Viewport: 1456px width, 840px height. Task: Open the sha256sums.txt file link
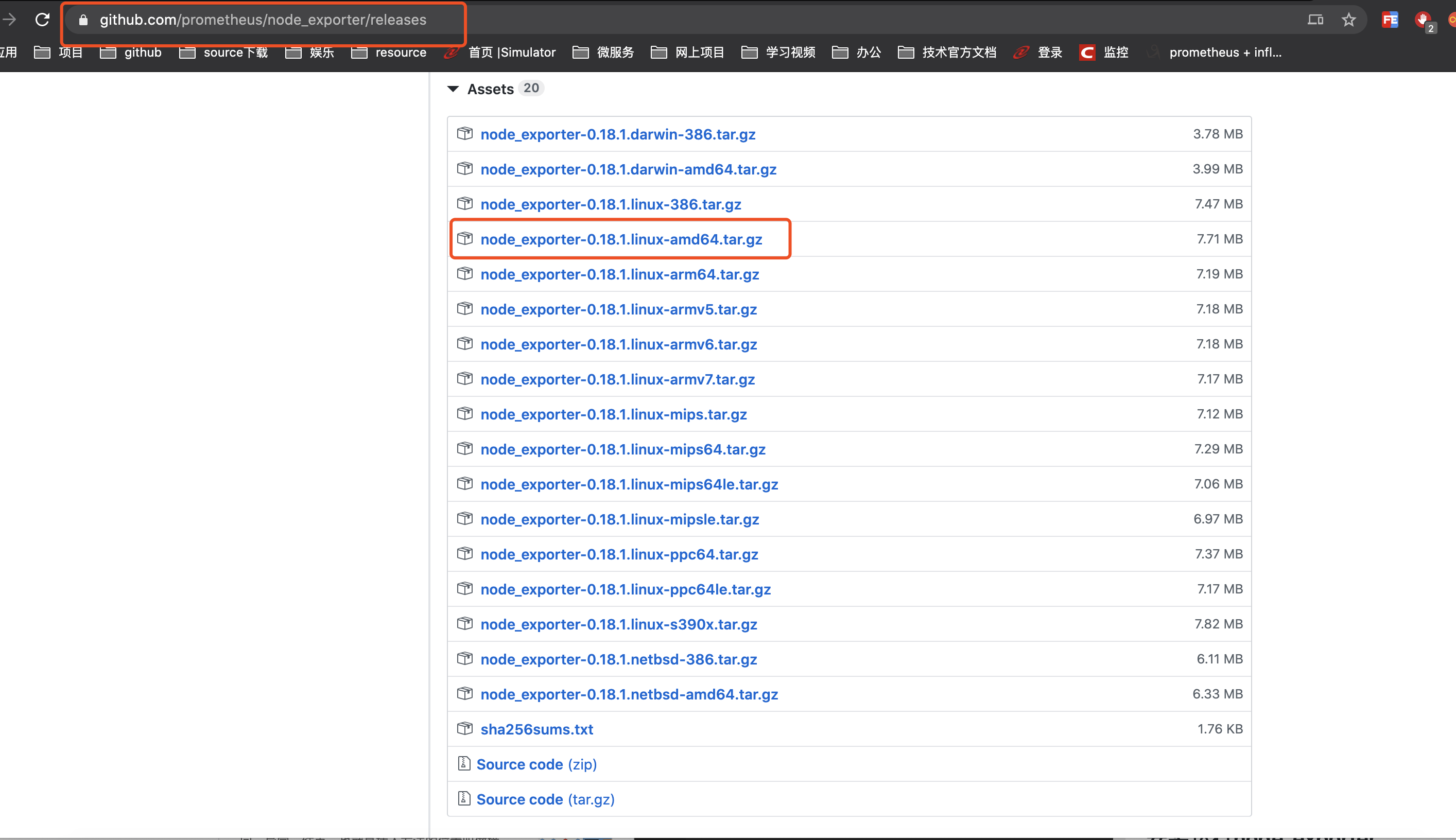point(536,729)
